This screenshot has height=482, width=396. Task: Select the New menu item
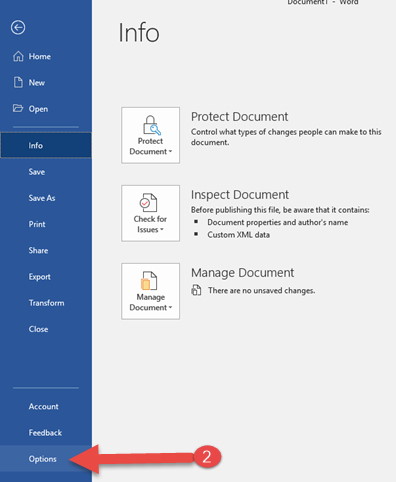(46, 83)
